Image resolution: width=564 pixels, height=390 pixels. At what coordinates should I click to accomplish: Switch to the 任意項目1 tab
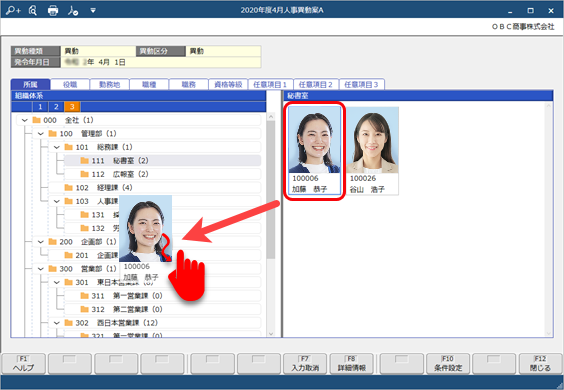[270, 85]
